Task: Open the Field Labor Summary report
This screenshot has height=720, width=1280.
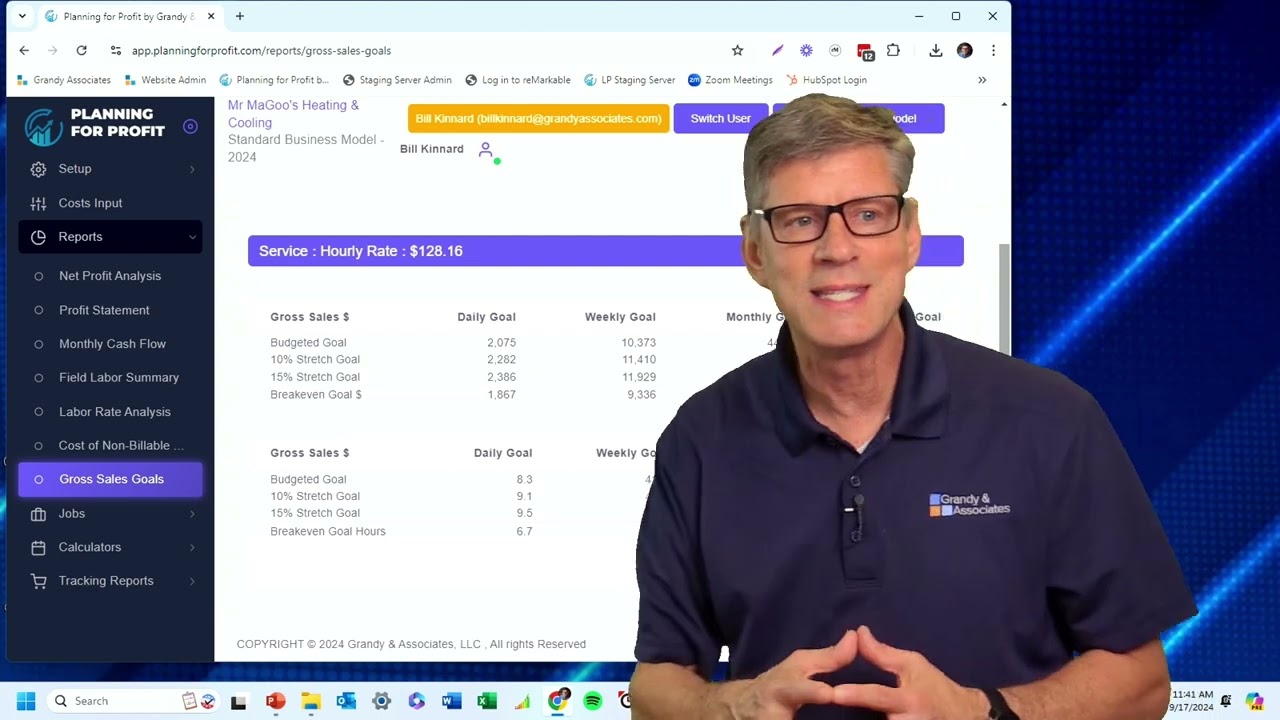Action: point(118,378)
